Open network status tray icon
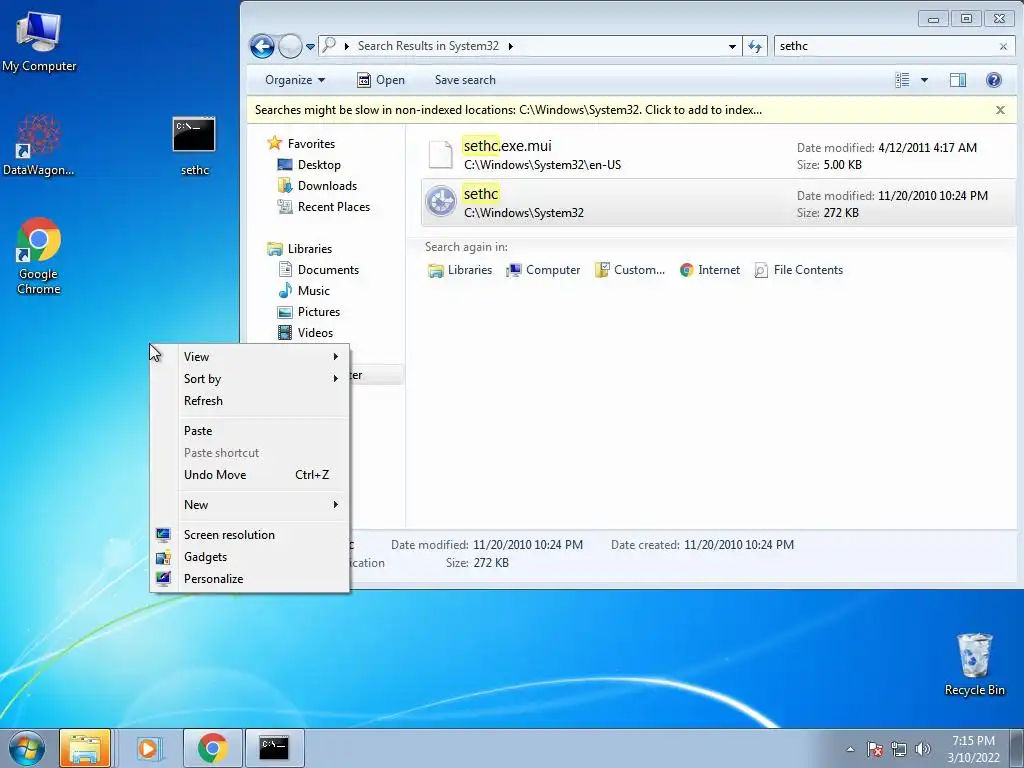Image resolution: width=1024 pixels, height=768 pixels. 899,749
